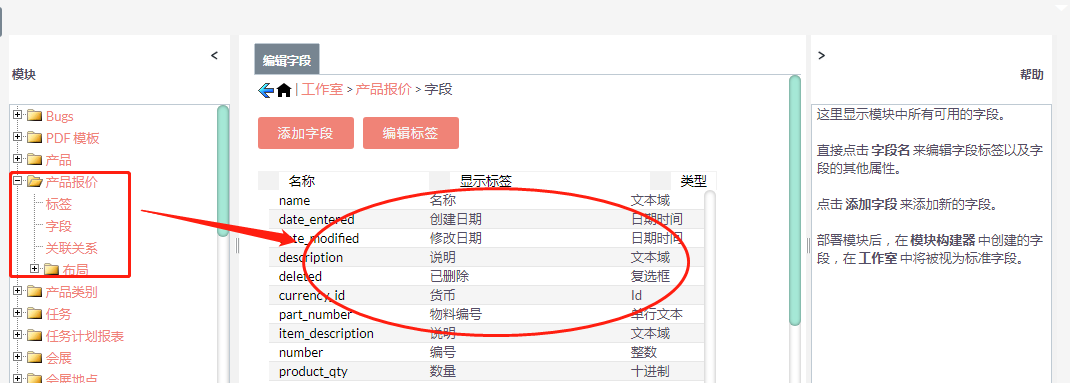Viewport: 1070px width, 383px height.
Task: Click the PDF 模板 folder icon
Action: point(35,138)
